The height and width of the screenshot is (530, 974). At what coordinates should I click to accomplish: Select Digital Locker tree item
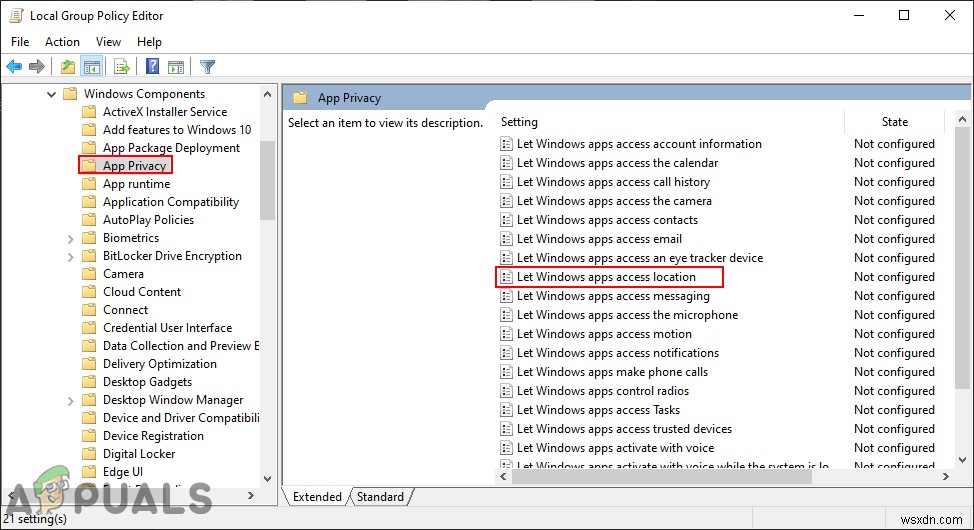click(x=139, y=454)
